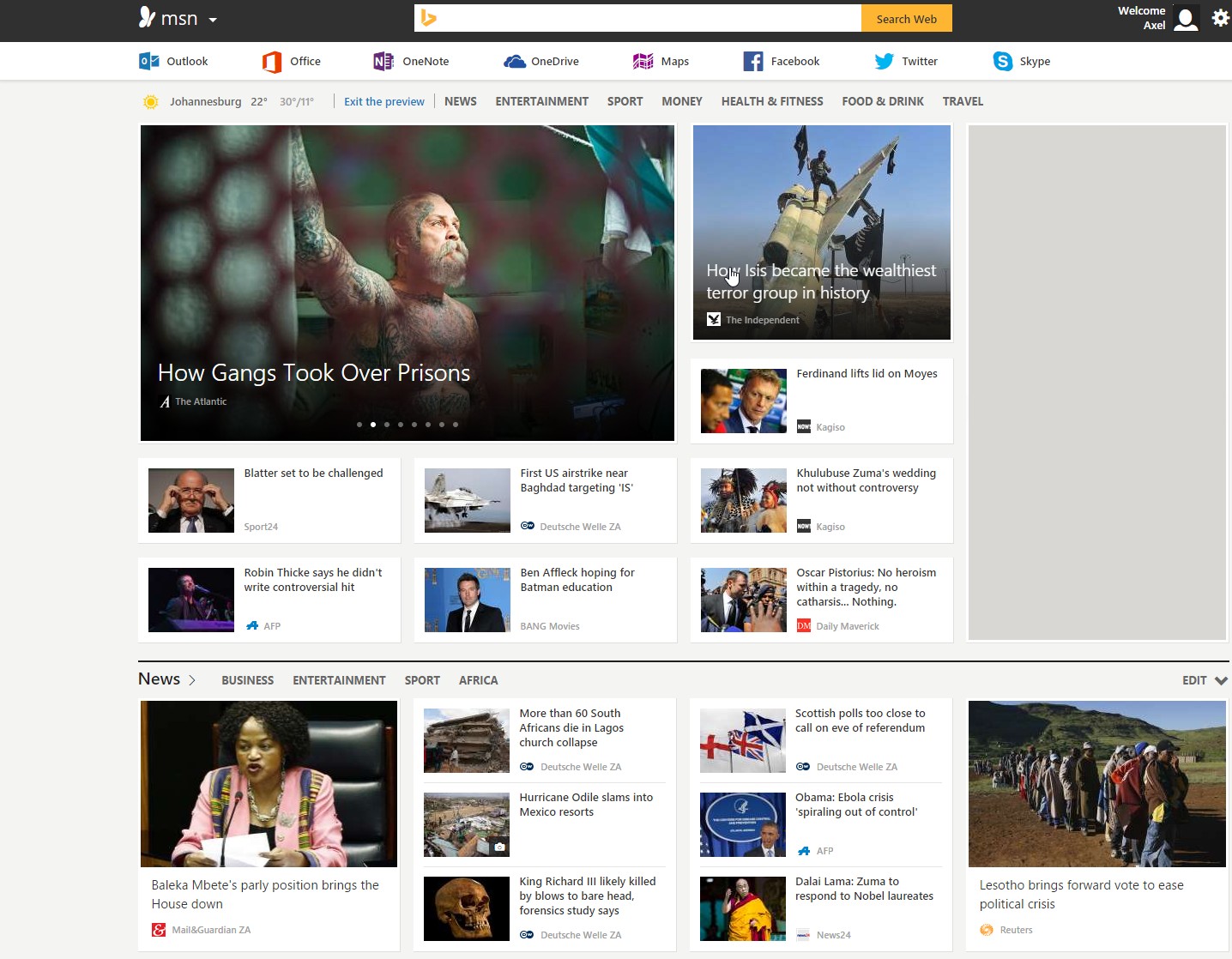Go to the ENTERTAINMENT top navigation item
This screenshot has width=1232, height=959.
(542, 101)
